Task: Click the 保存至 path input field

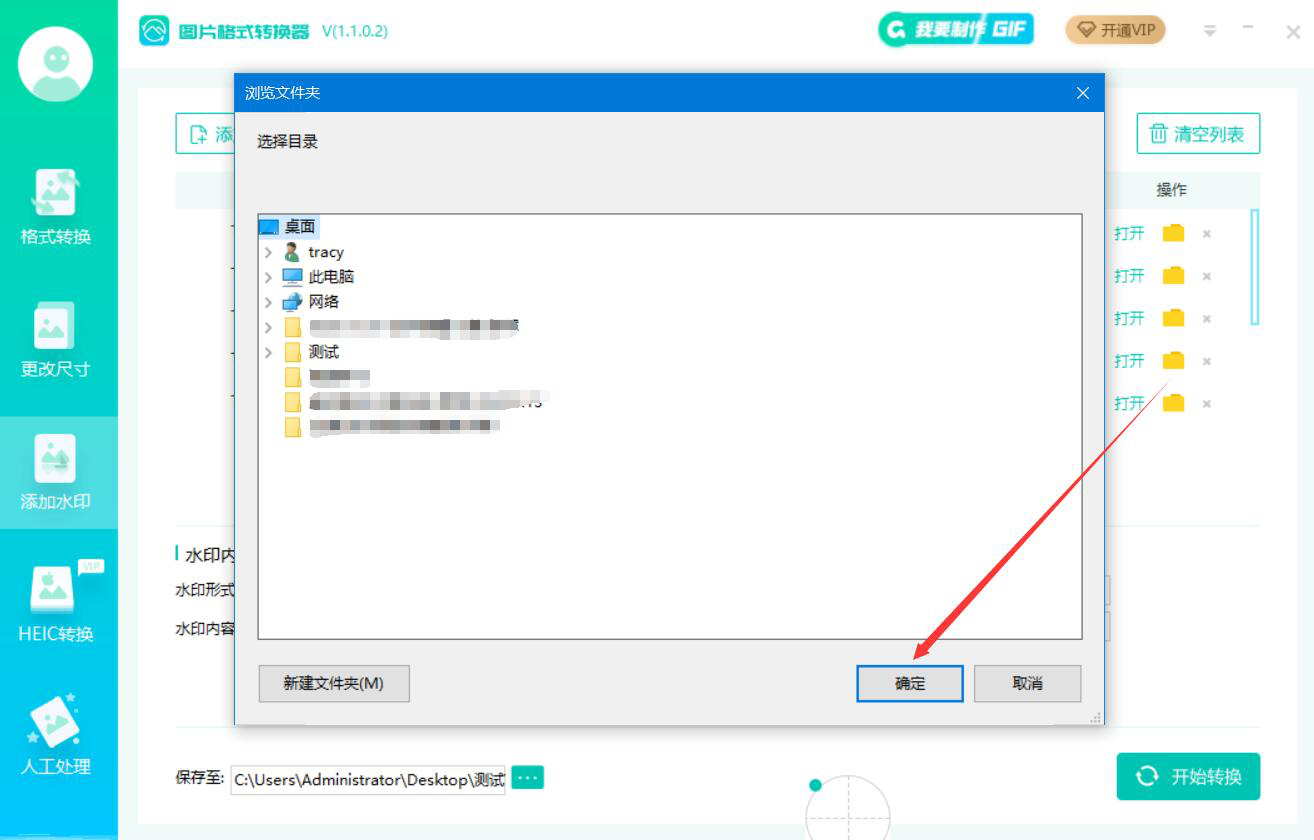Action: pos(369,779)
